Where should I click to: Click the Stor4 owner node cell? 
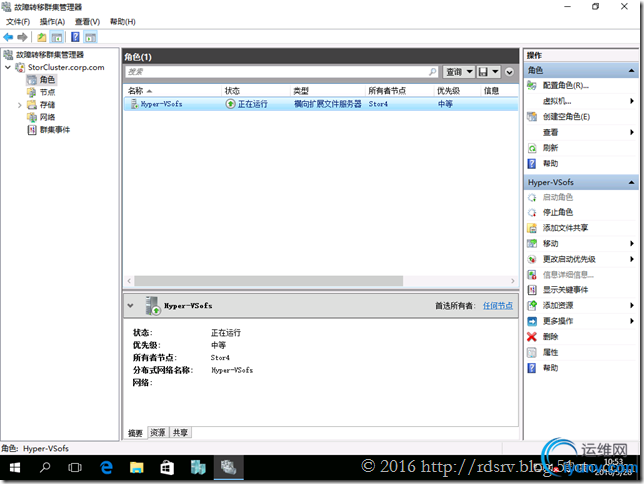pyautogui.click(x=378, y=104)
